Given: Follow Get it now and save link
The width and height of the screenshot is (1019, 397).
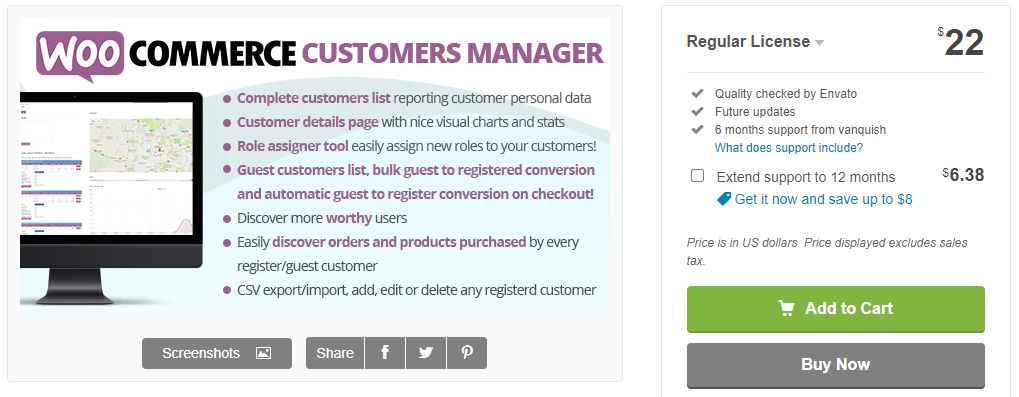Looking at the screenshot, I should tap(823, 199).
